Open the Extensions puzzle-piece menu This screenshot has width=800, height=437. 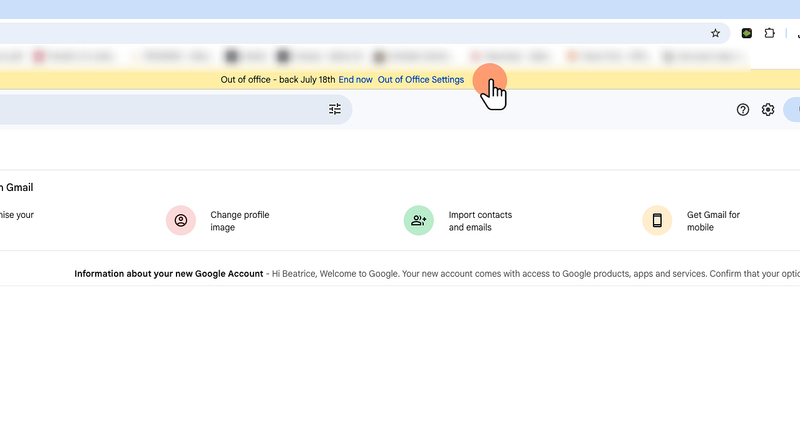click(x=769, y=33)
